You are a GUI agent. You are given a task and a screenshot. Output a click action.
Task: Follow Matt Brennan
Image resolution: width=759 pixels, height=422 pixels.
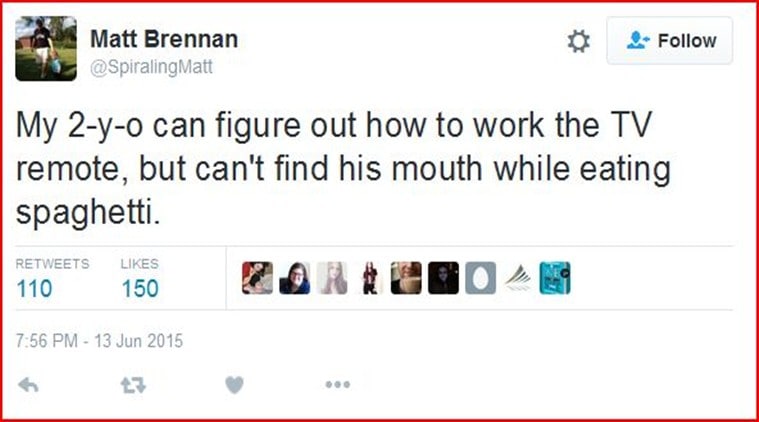(x=669, y=41)
